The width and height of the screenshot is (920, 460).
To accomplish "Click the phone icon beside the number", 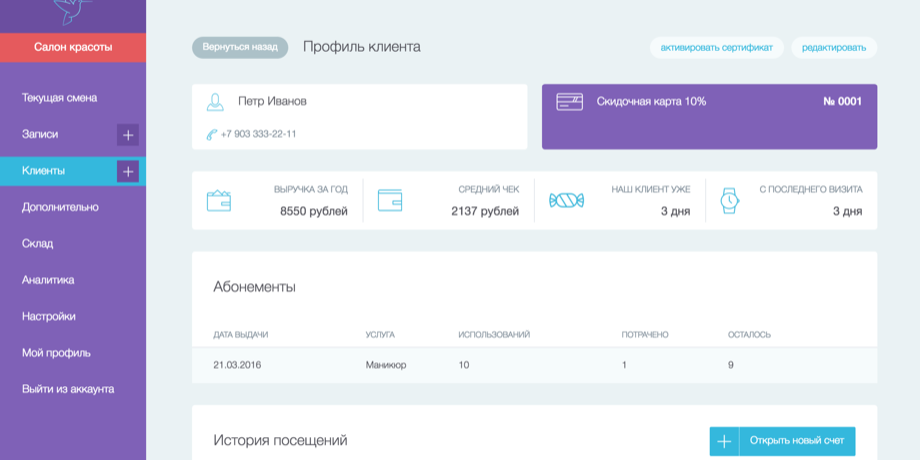I will click(x=212, y=134).
